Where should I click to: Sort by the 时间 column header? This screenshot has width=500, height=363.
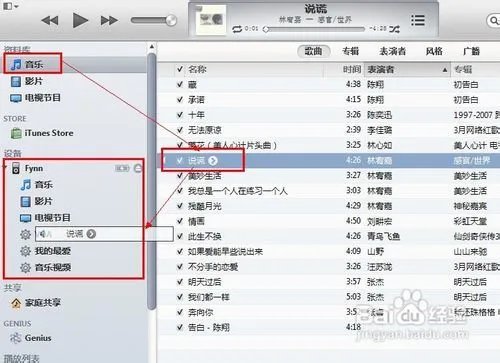coord(352,69)
